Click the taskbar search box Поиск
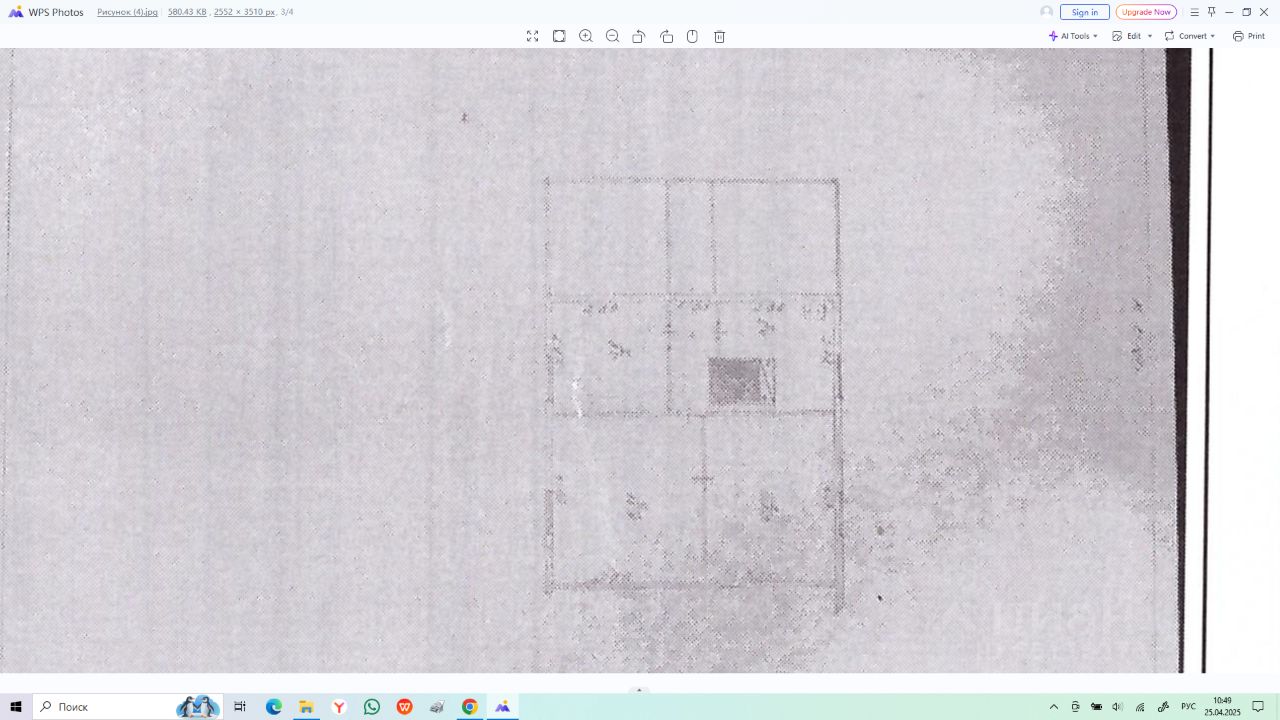1280x720 pixels. point(128,707)
